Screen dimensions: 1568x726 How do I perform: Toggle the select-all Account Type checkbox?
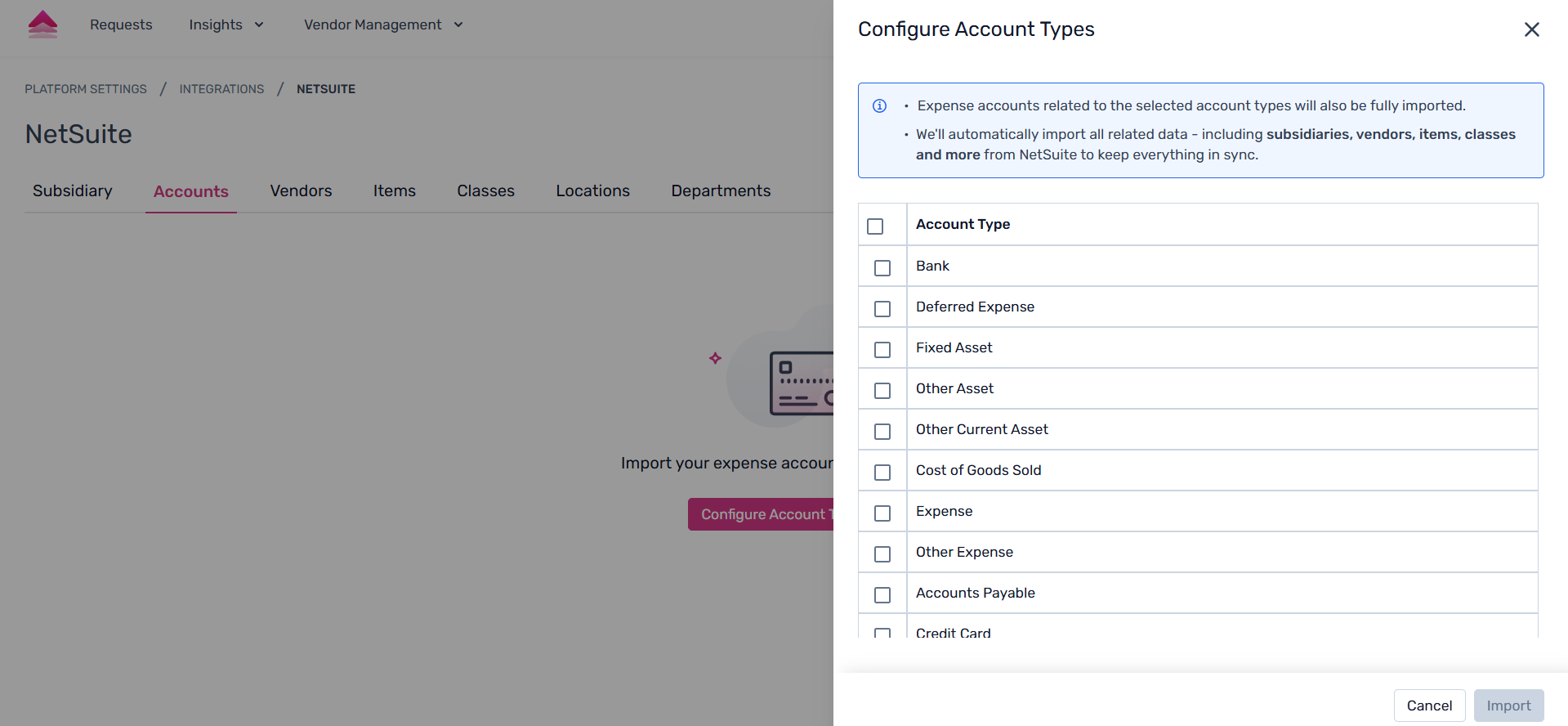click(x=875, y=226)
